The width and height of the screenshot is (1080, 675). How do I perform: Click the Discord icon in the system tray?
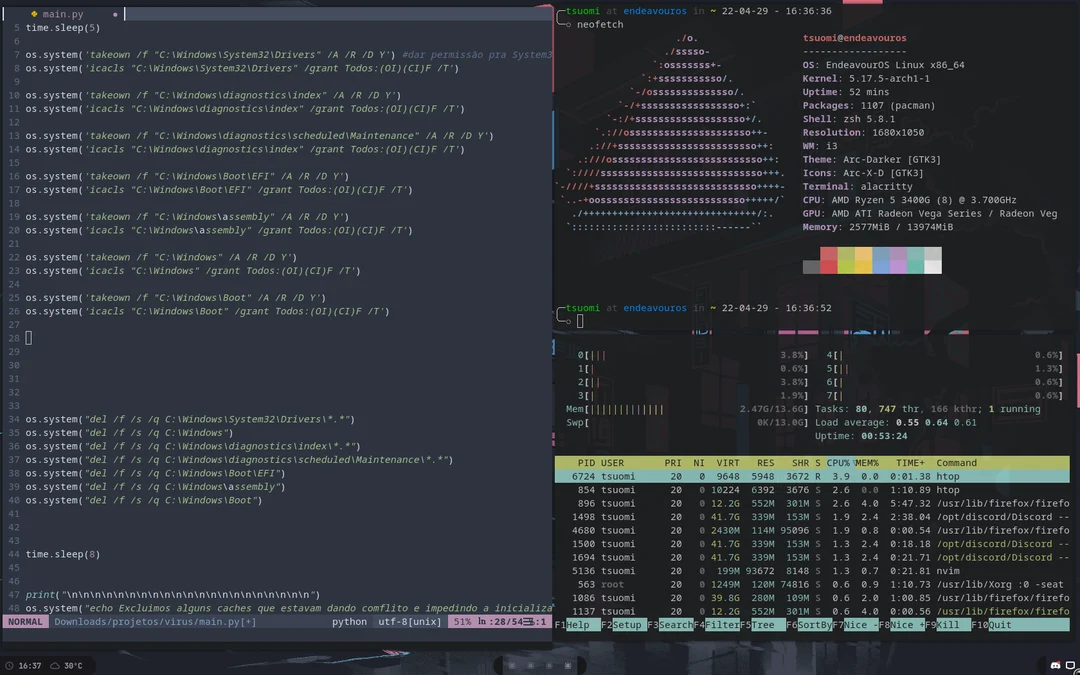point(1055,665)
